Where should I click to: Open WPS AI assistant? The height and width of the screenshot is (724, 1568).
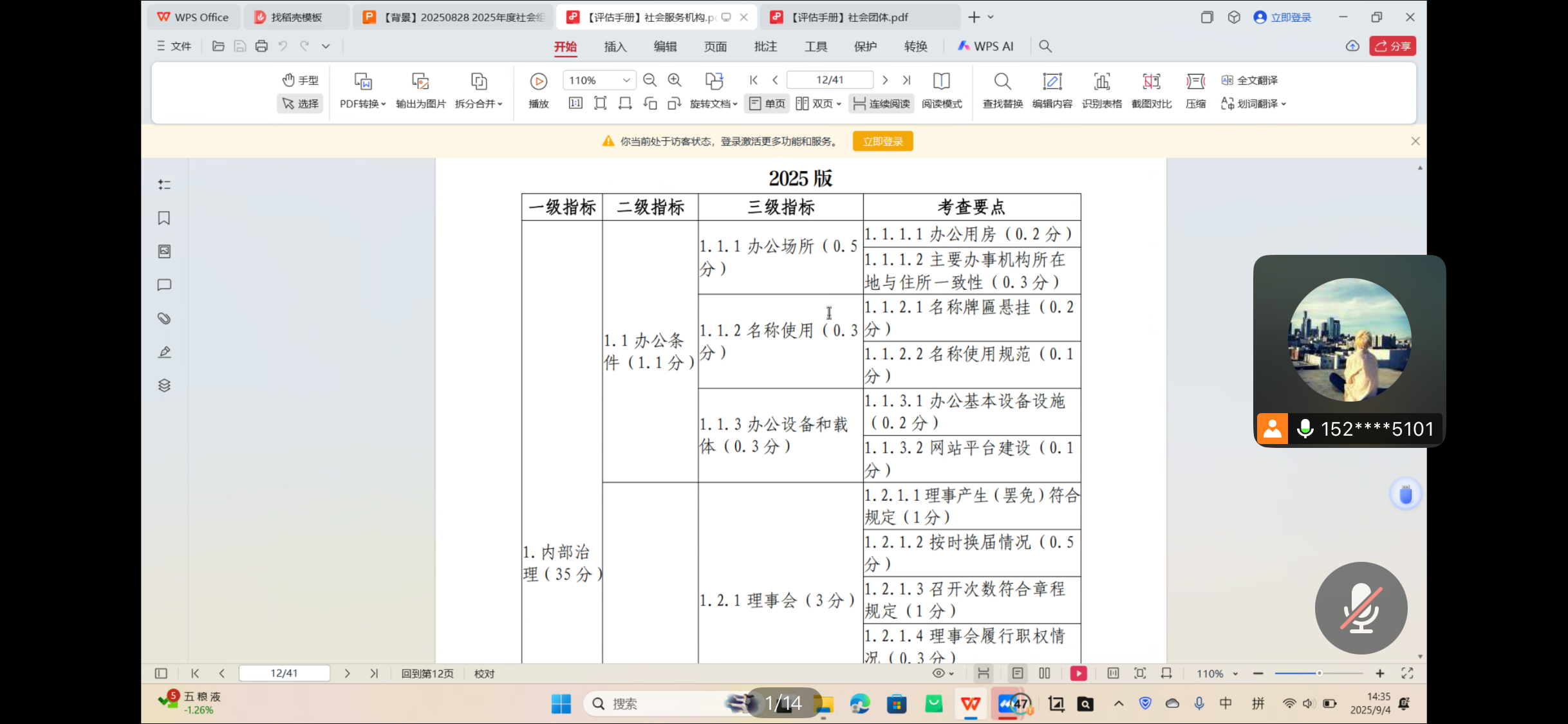tap(985, 46)
